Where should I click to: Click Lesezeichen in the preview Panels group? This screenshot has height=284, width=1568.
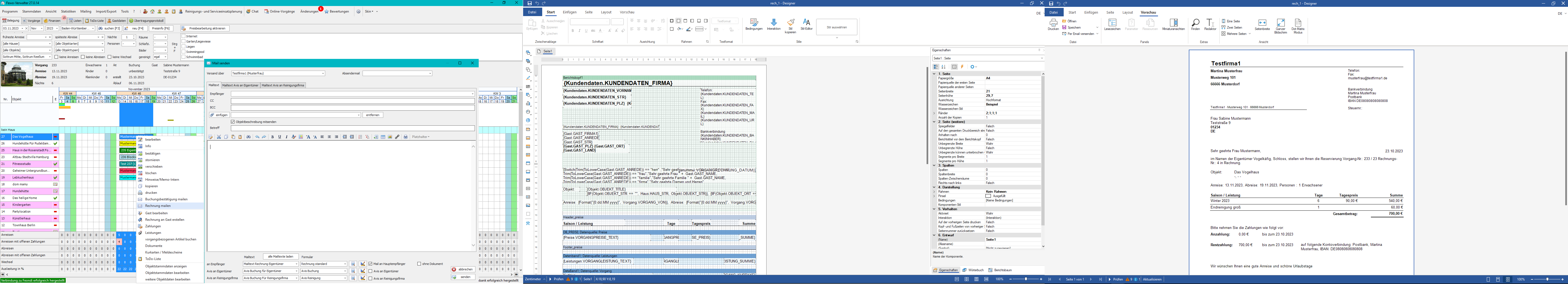[1112, 25]
